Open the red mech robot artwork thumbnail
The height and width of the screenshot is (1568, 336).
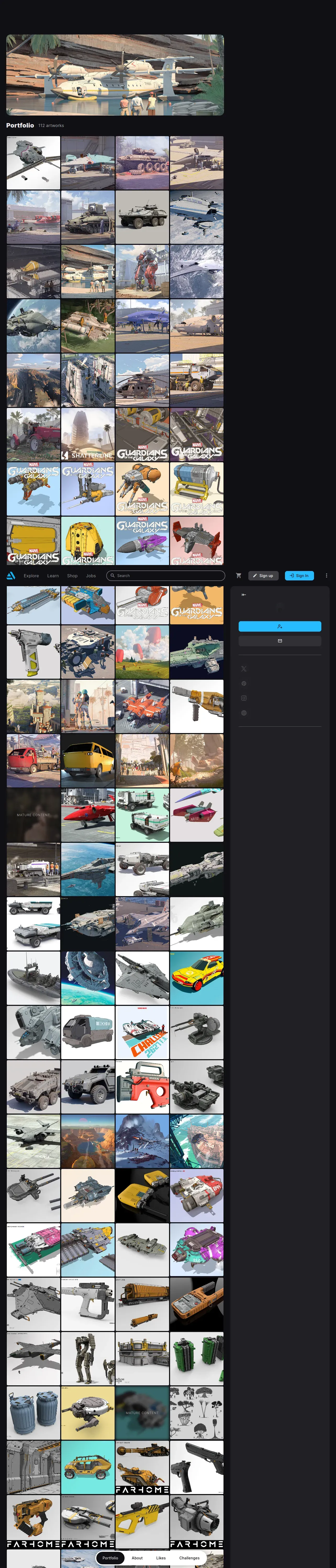[142, 272]
